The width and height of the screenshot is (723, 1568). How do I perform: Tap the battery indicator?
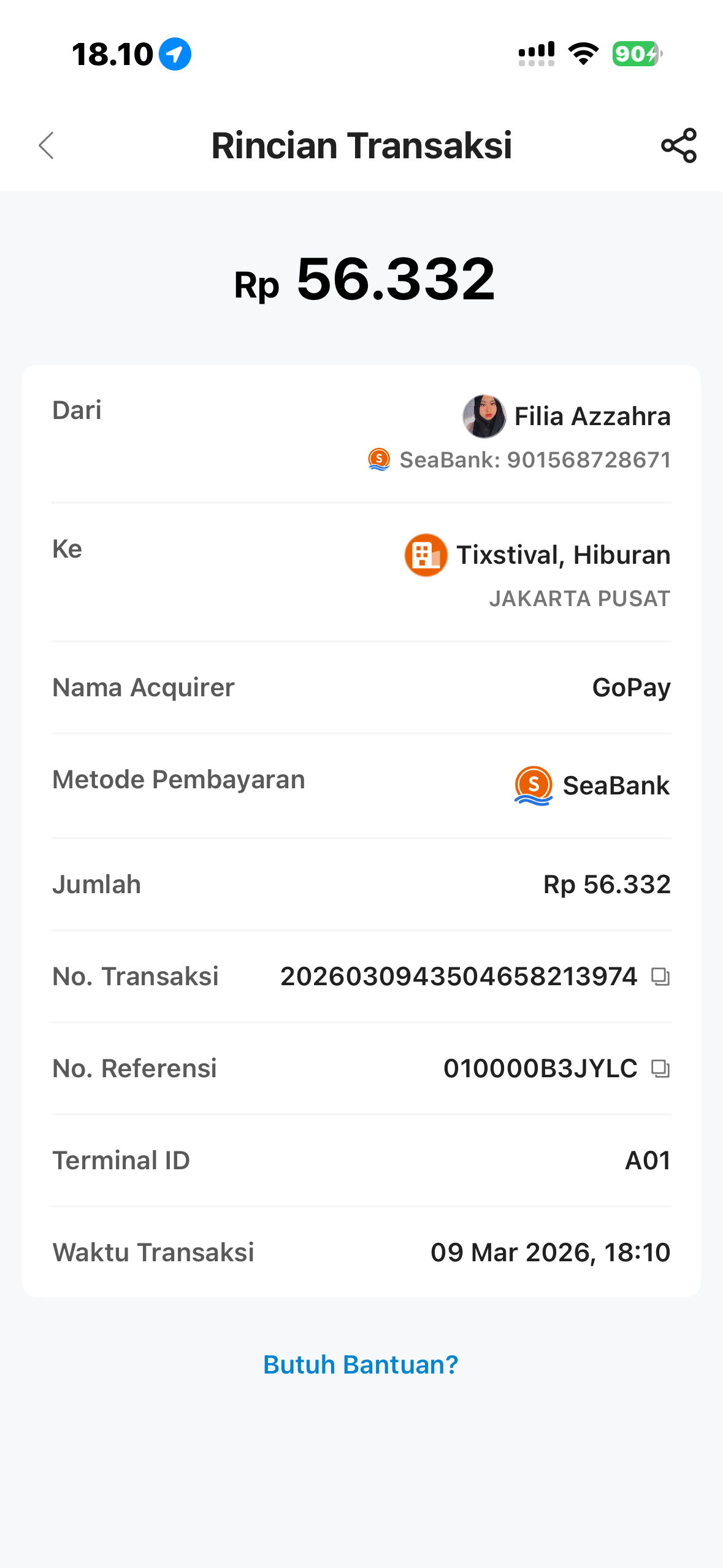pos(637,54)
